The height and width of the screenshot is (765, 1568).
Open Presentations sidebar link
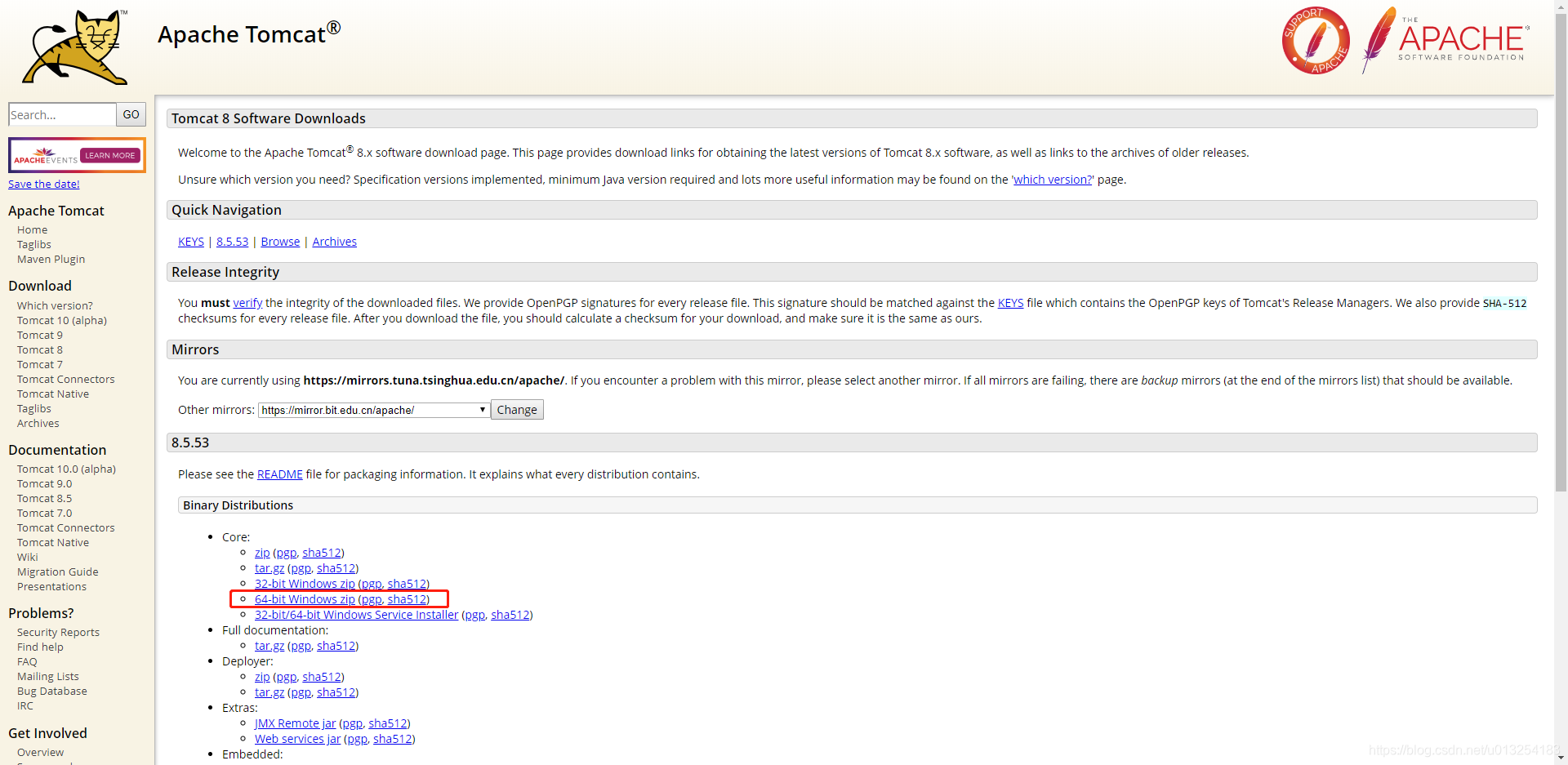coord(51,587)
